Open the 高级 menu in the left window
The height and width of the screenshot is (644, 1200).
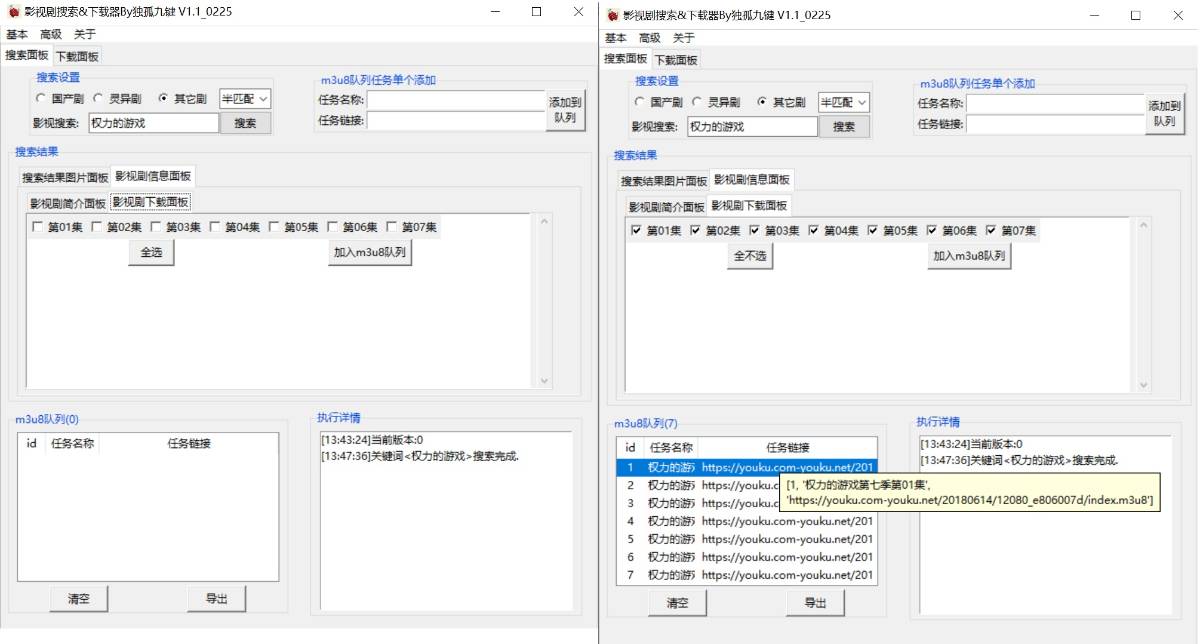pos(51,34)
